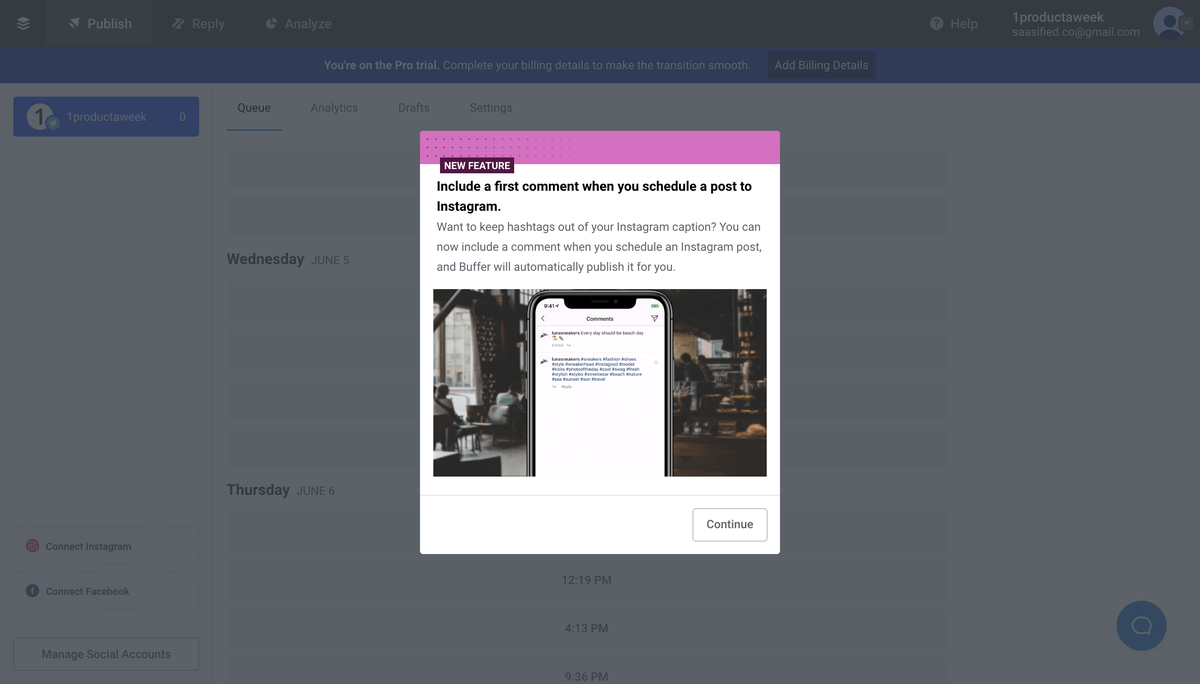
Task: Open the chat support bubble
Action: [x=1141, y=626]
